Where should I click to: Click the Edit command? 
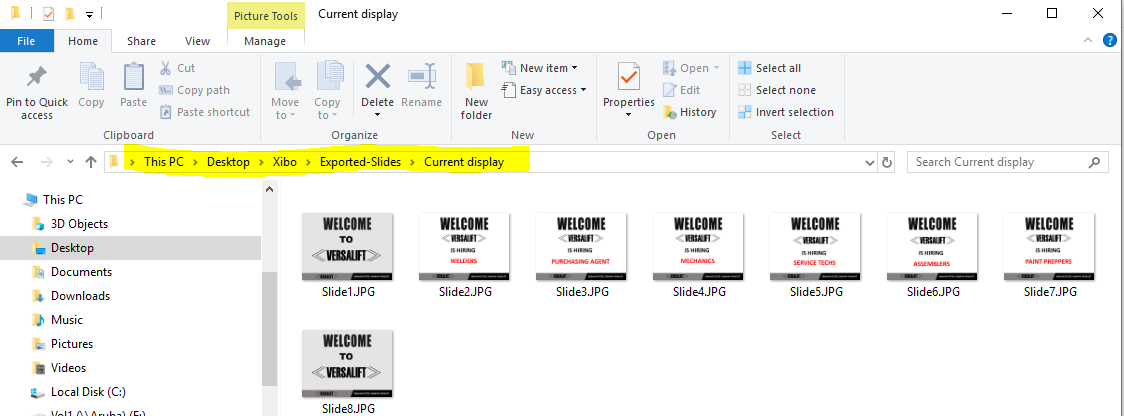point(682,90)
